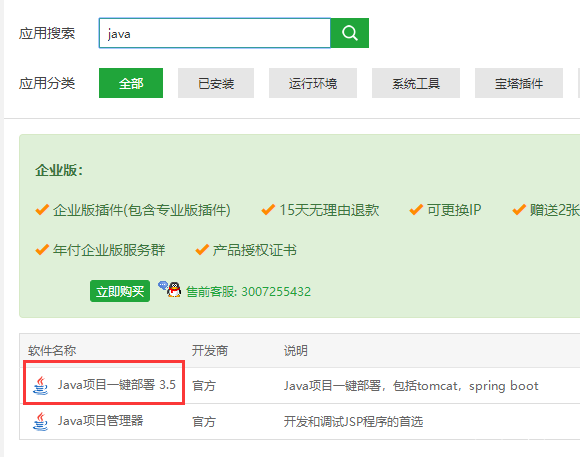Click 可更换IP feature text
The width and height of the screenshot is (580, 457).
(x=454, y=210)
